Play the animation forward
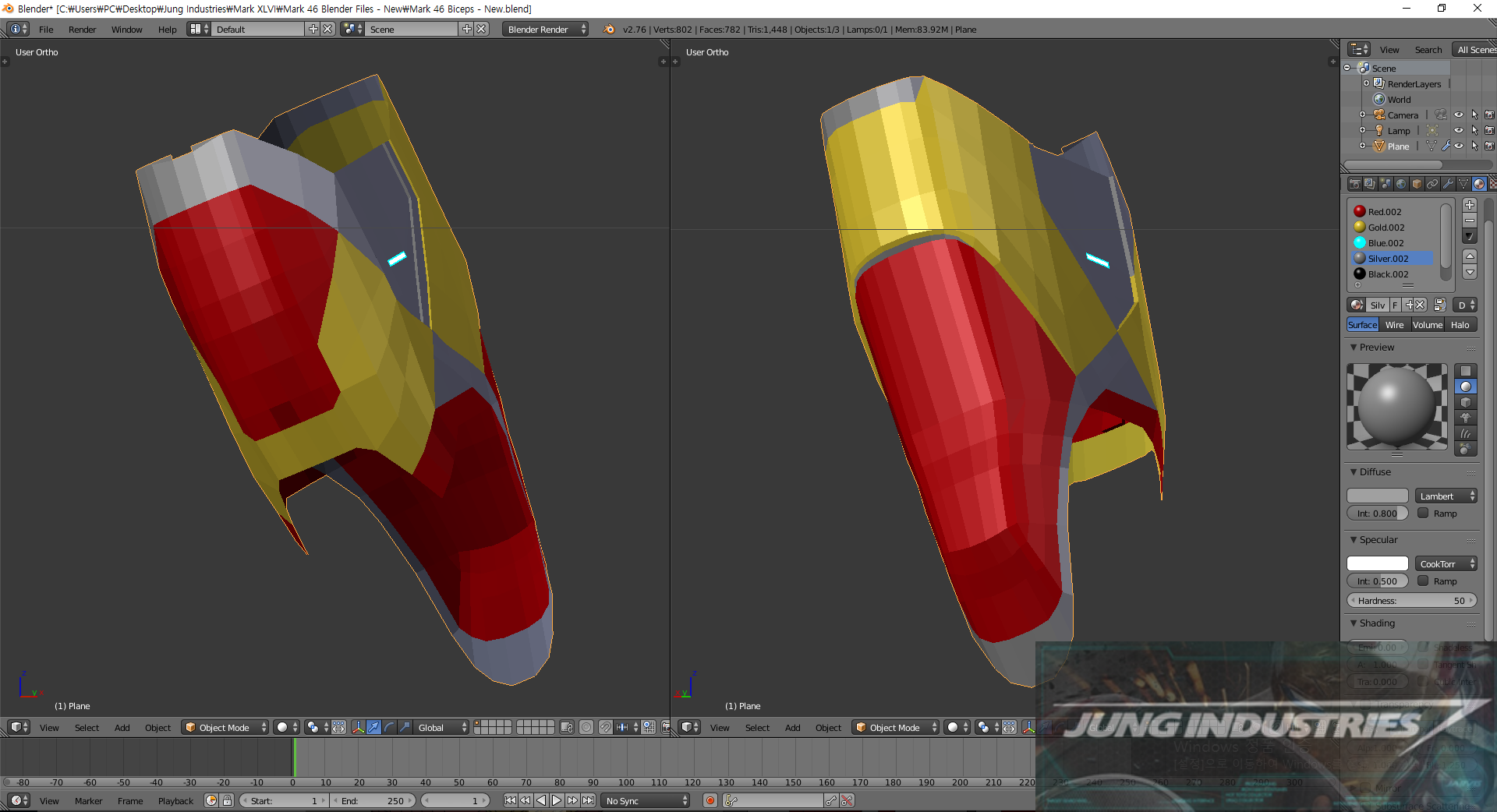This screenshot has height=812, width=1497. [x=557, y=800]
